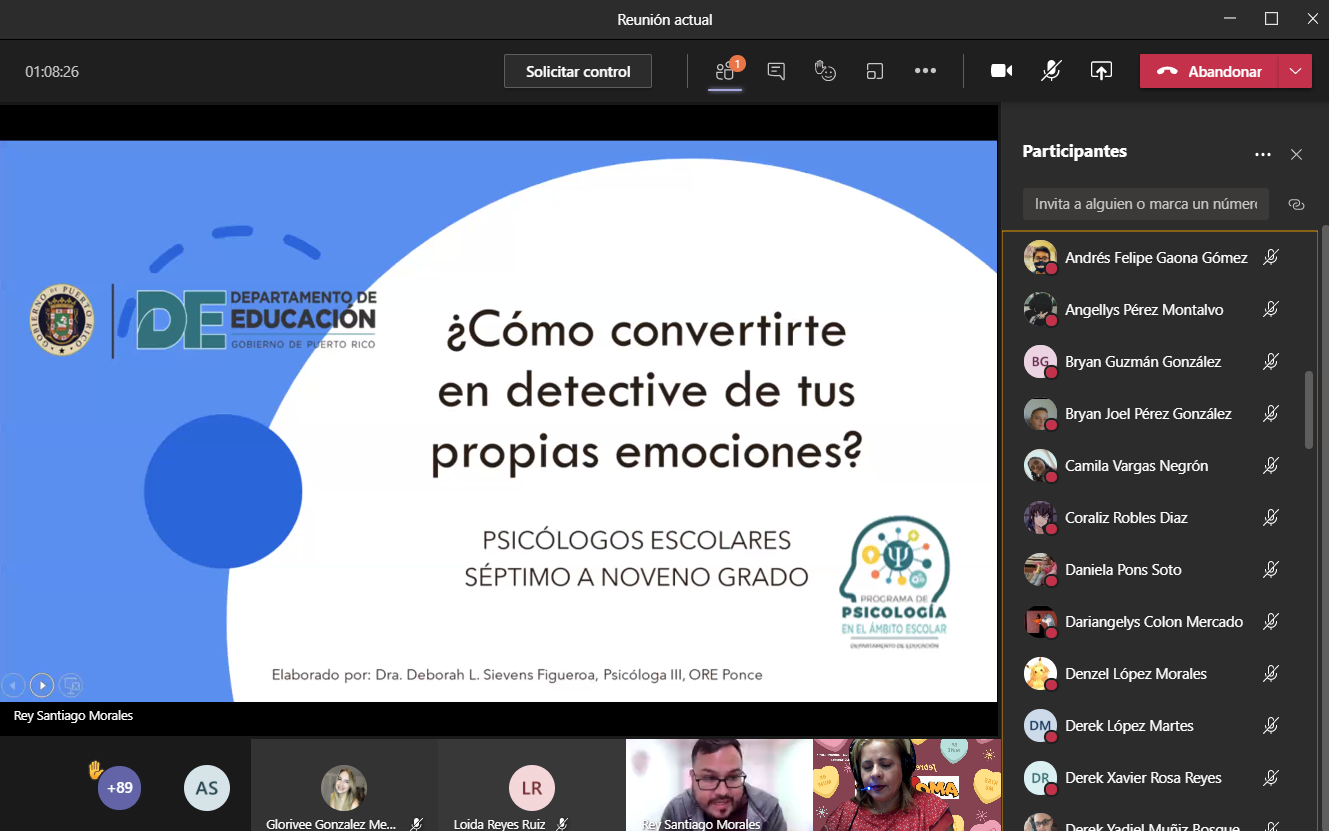This screenshot has width=1329, height=831.
Task: Click the invite input field
Action: [x=1146, y=203]
